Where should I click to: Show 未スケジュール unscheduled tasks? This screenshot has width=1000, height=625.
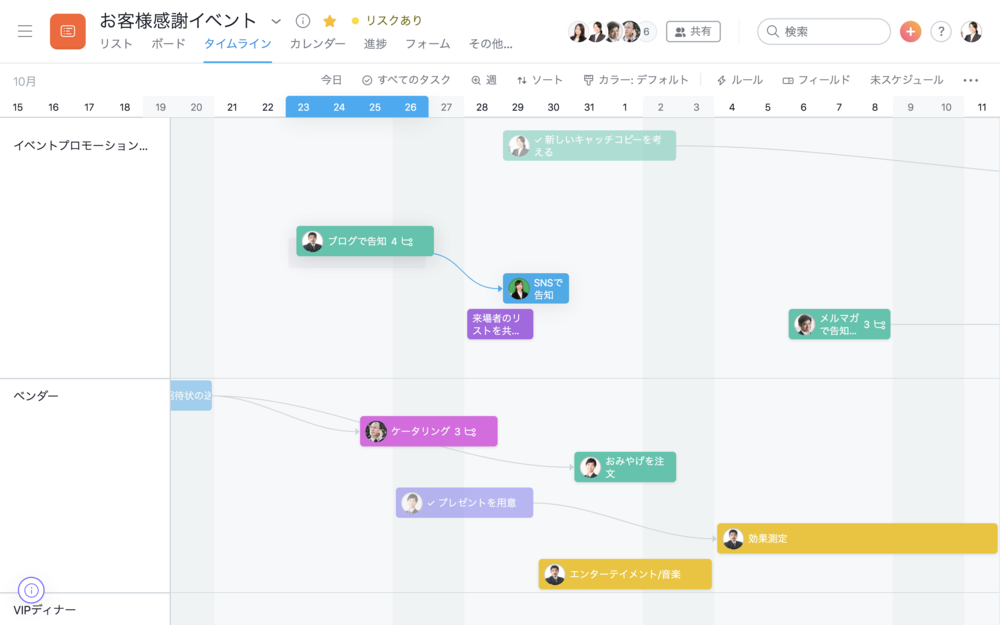(906, 80)
